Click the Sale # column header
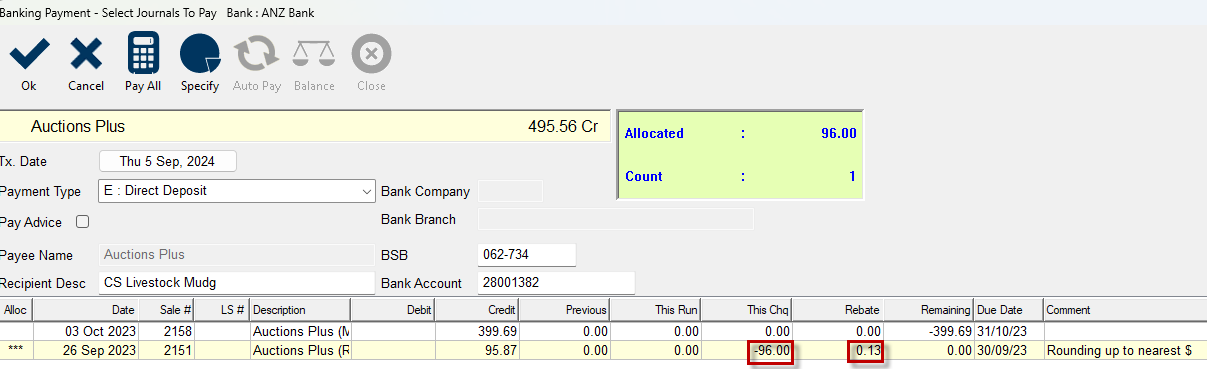Screen dimensions: 1207x369 [167, 310]
